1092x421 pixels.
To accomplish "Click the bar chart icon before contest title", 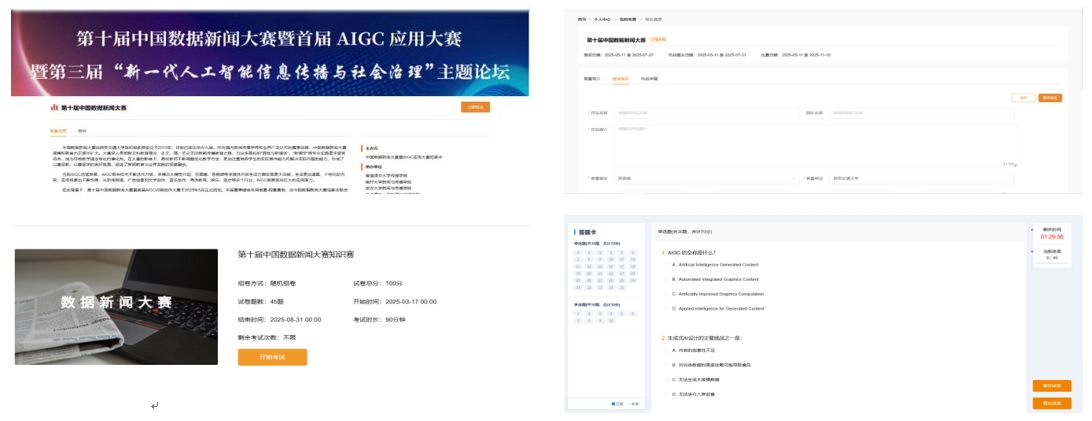I will pyautogui.click(x=54, y=108).
